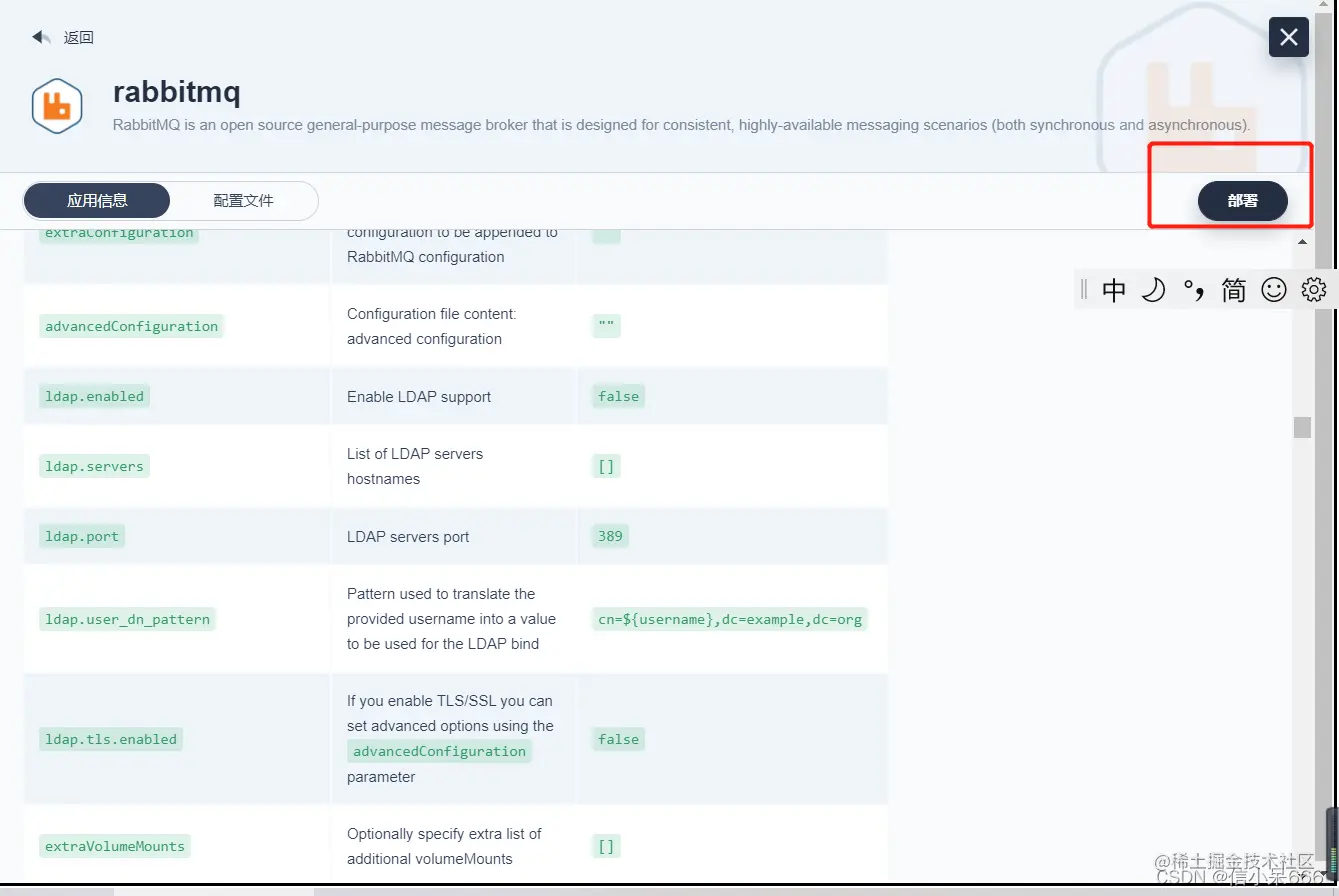This screenshot has width=1339, height=896.
Task: Switch the 简 simplified Chinese icon
Action: (1234, 290)
